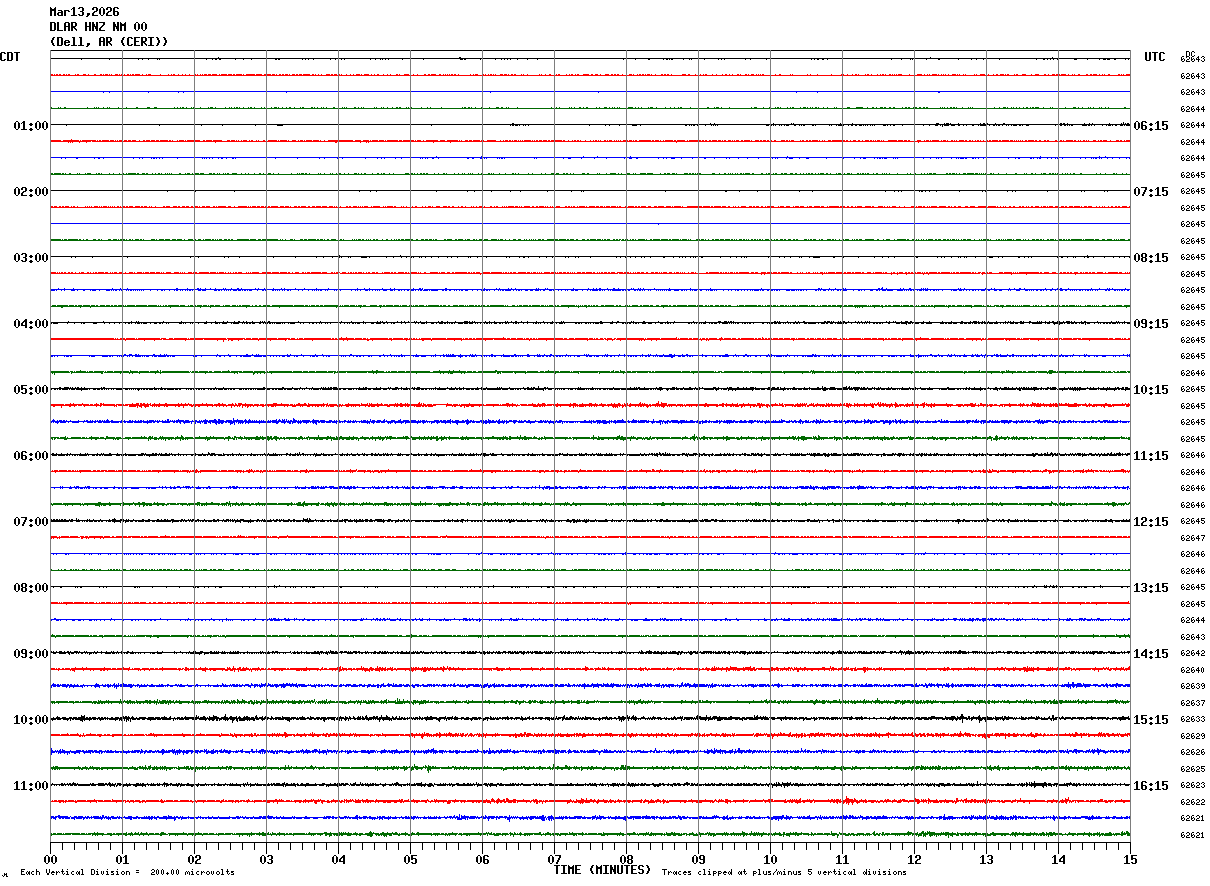Click the Traces clipped at plus/minus note

(x=784, y=873)
